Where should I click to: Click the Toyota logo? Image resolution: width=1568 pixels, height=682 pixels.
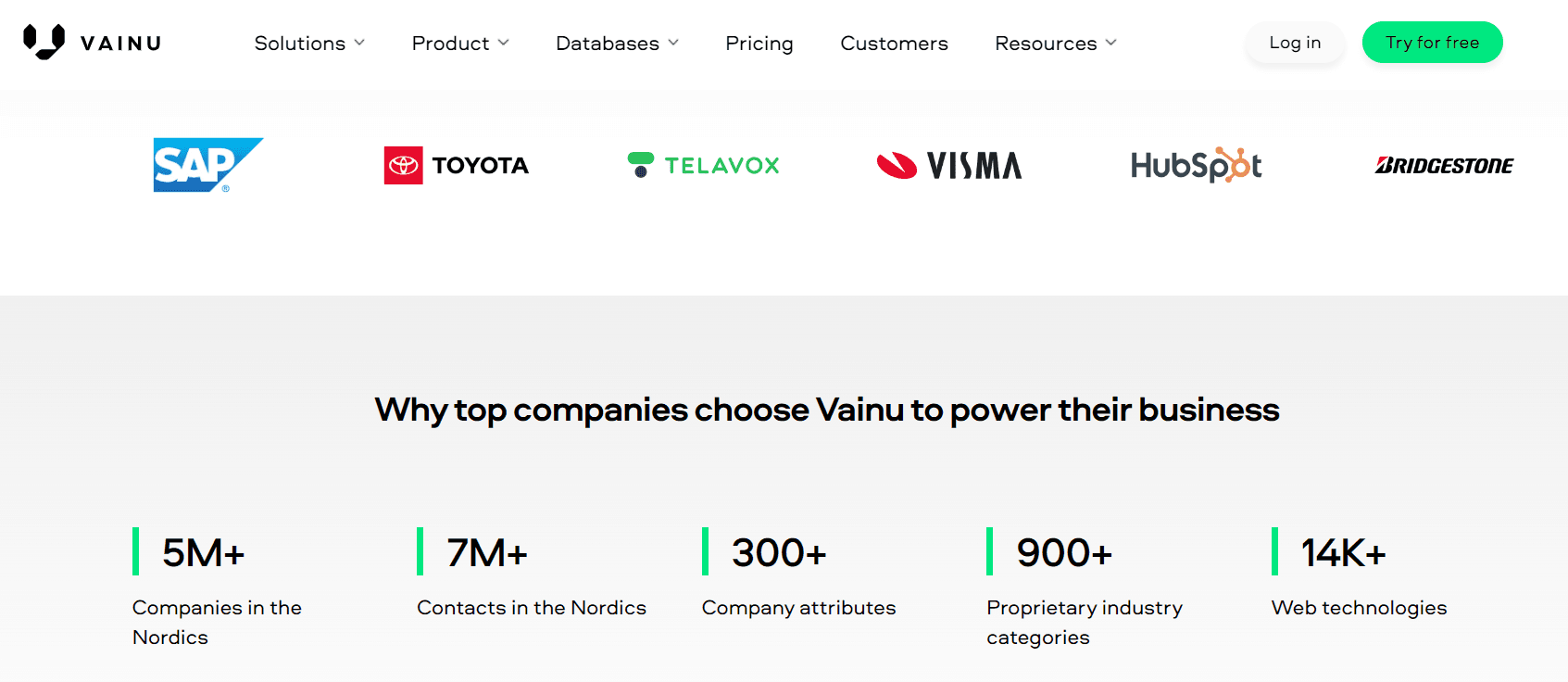click(456, 165)
